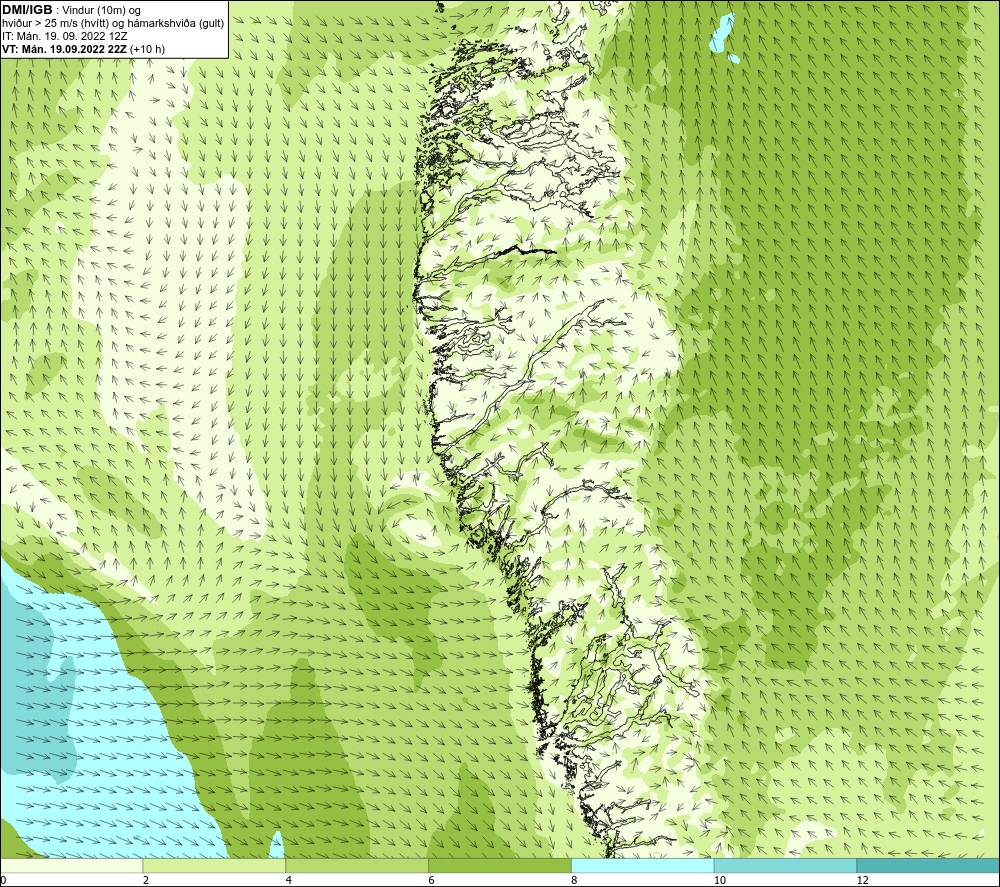This screenshot has height=887, width=1000.
Task: Click the 0-2 m/s pale color band
Action: [x=71, y=865]
